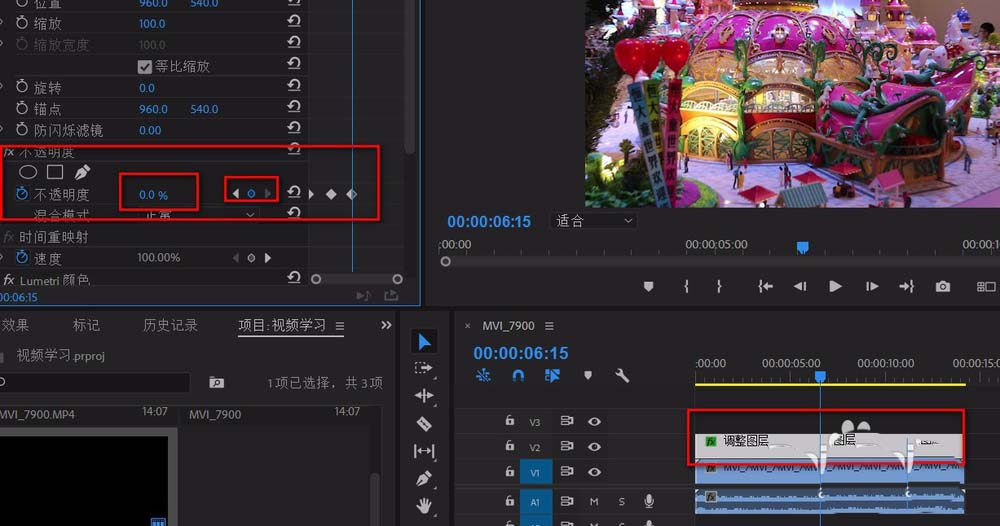This screenshot has height=526, width=1000.
Task: Toggle insert sequences as nests option
Action: point(483,376)
